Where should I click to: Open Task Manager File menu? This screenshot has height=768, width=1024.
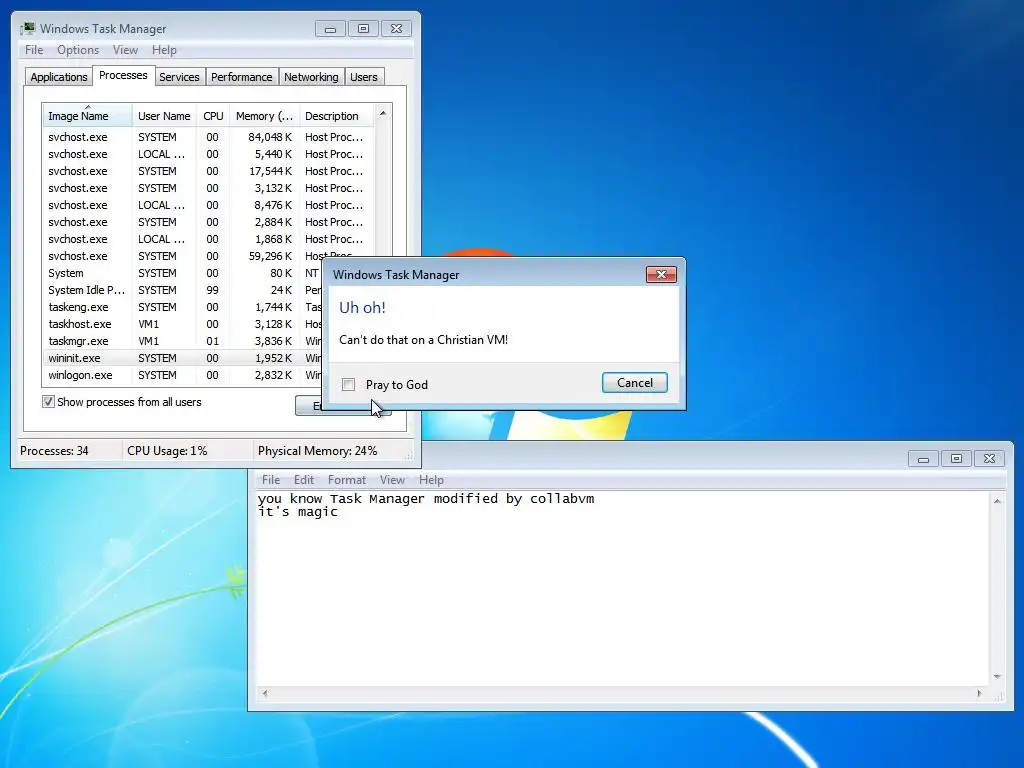click(34, 50)
